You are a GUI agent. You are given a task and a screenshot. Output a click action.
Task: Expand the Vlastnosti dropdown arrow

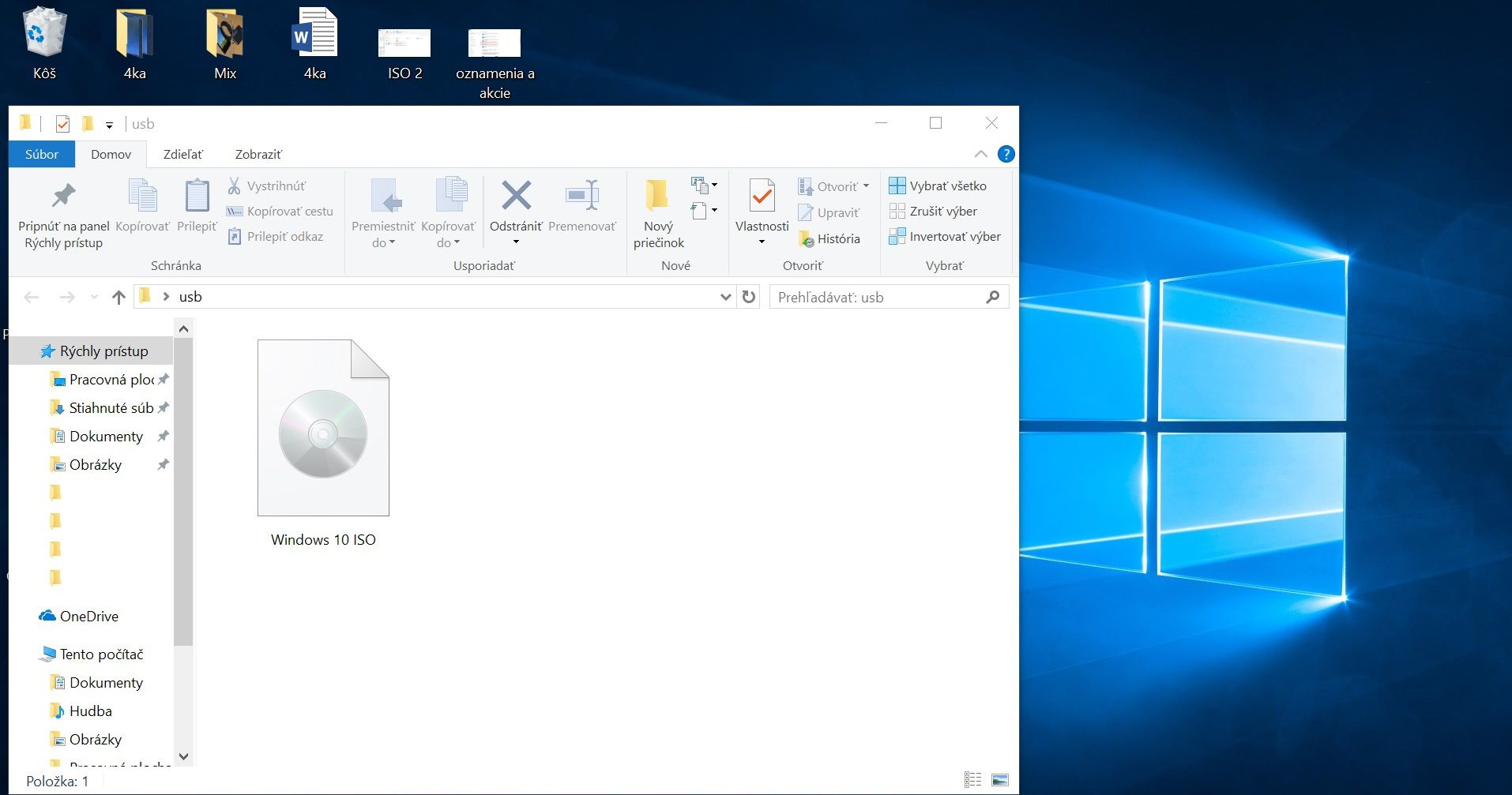coord(762,242)
